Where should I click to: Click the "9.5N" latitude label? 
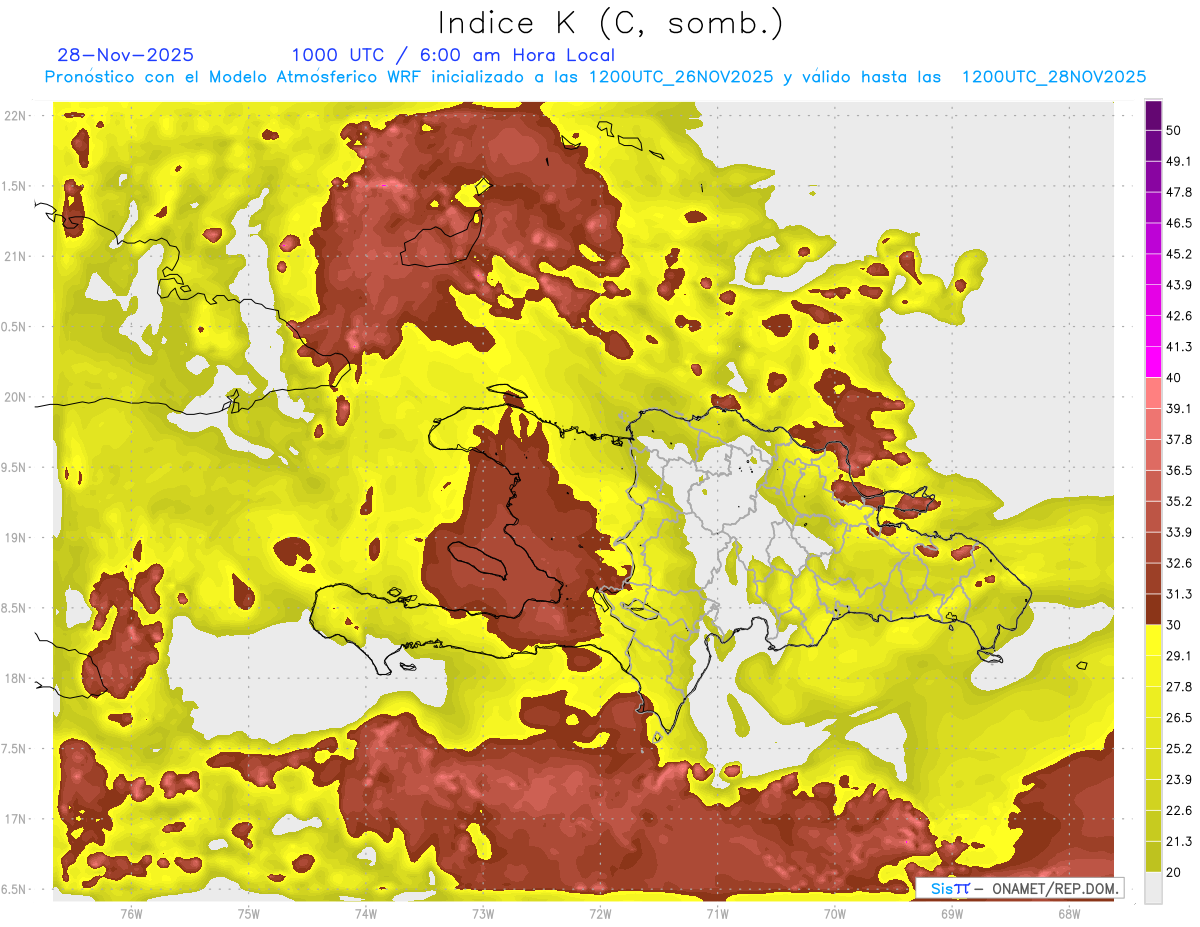[x=15, y=467]
